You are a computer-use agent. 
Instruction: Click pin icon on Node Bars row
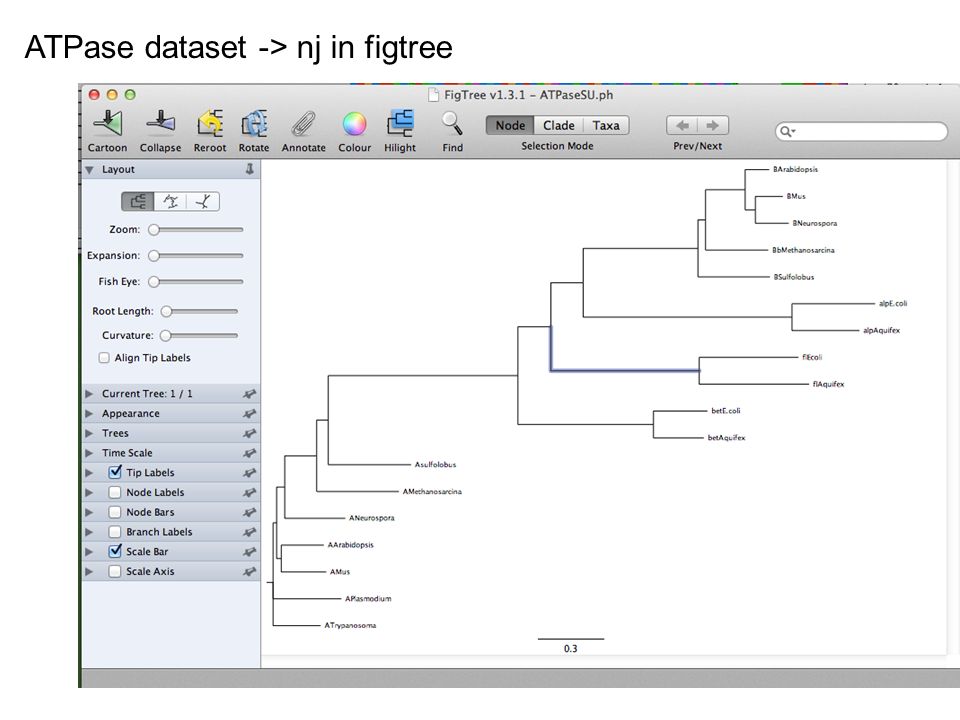click(249, 512)
